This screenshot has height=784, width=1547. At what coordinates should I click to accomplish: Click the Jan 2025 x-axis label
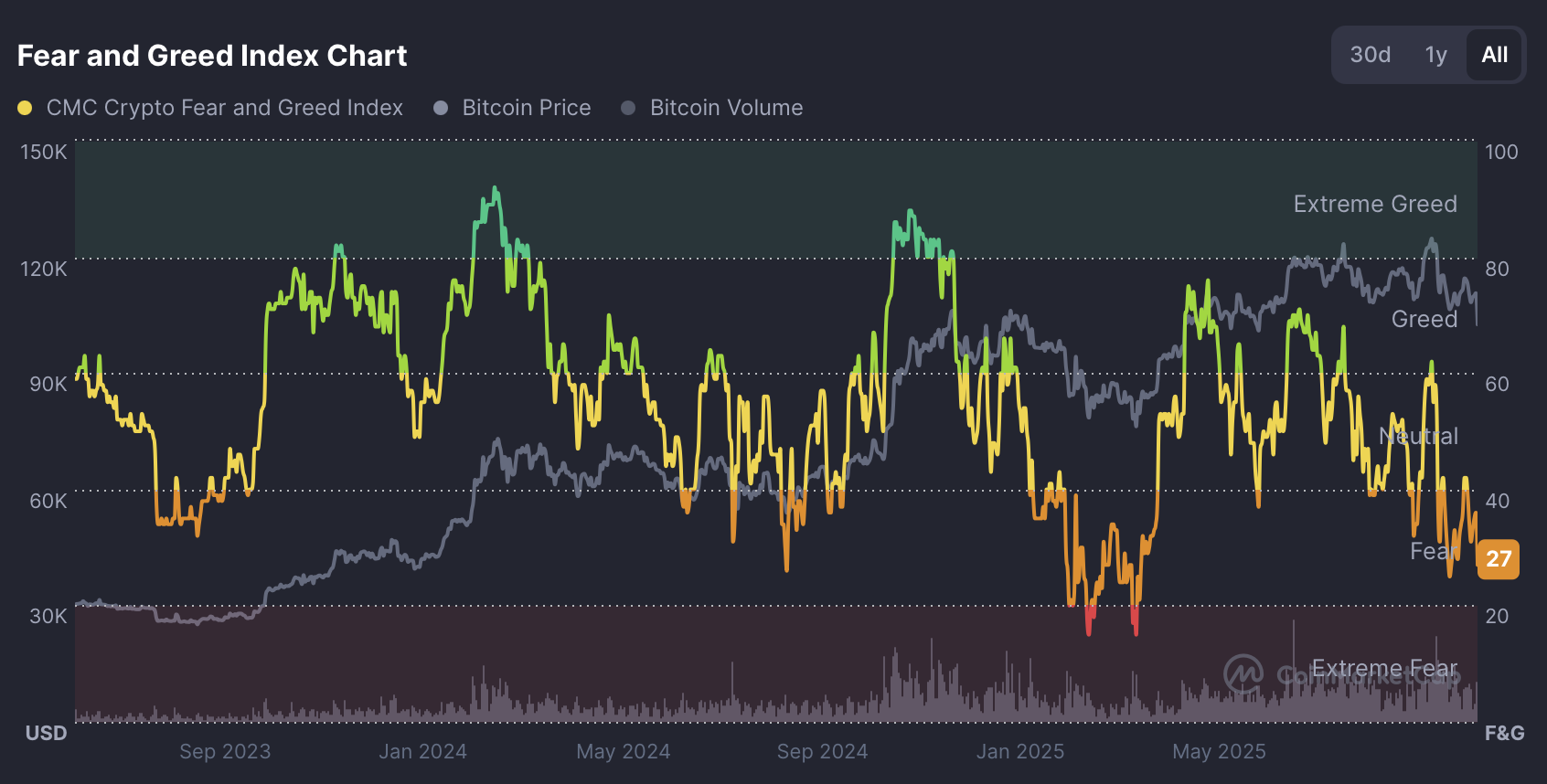pyautogui.click(x=1019, y=751)
